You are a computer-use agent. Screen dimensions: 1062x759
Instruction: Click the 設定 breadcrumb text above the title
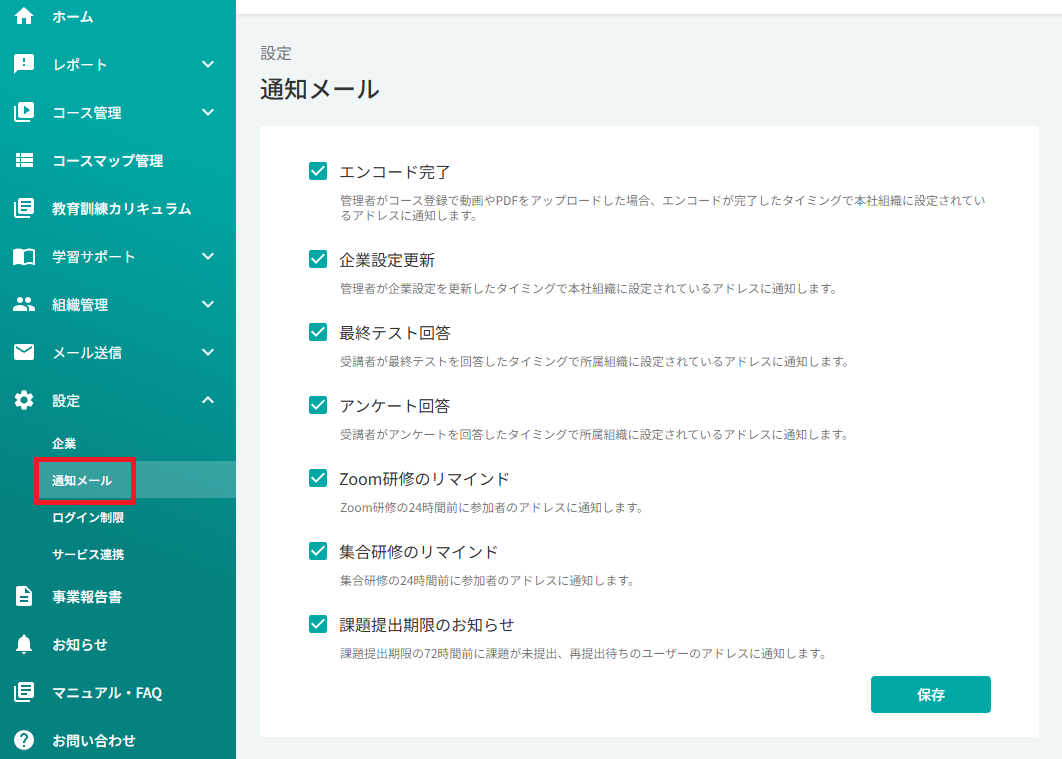[x=276, y=53]
